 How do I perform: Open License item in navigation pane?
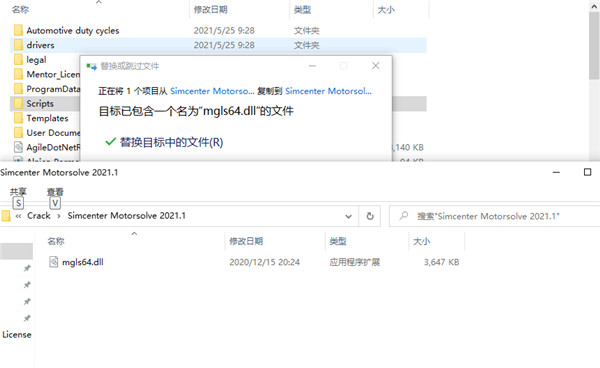pos(17,335)
